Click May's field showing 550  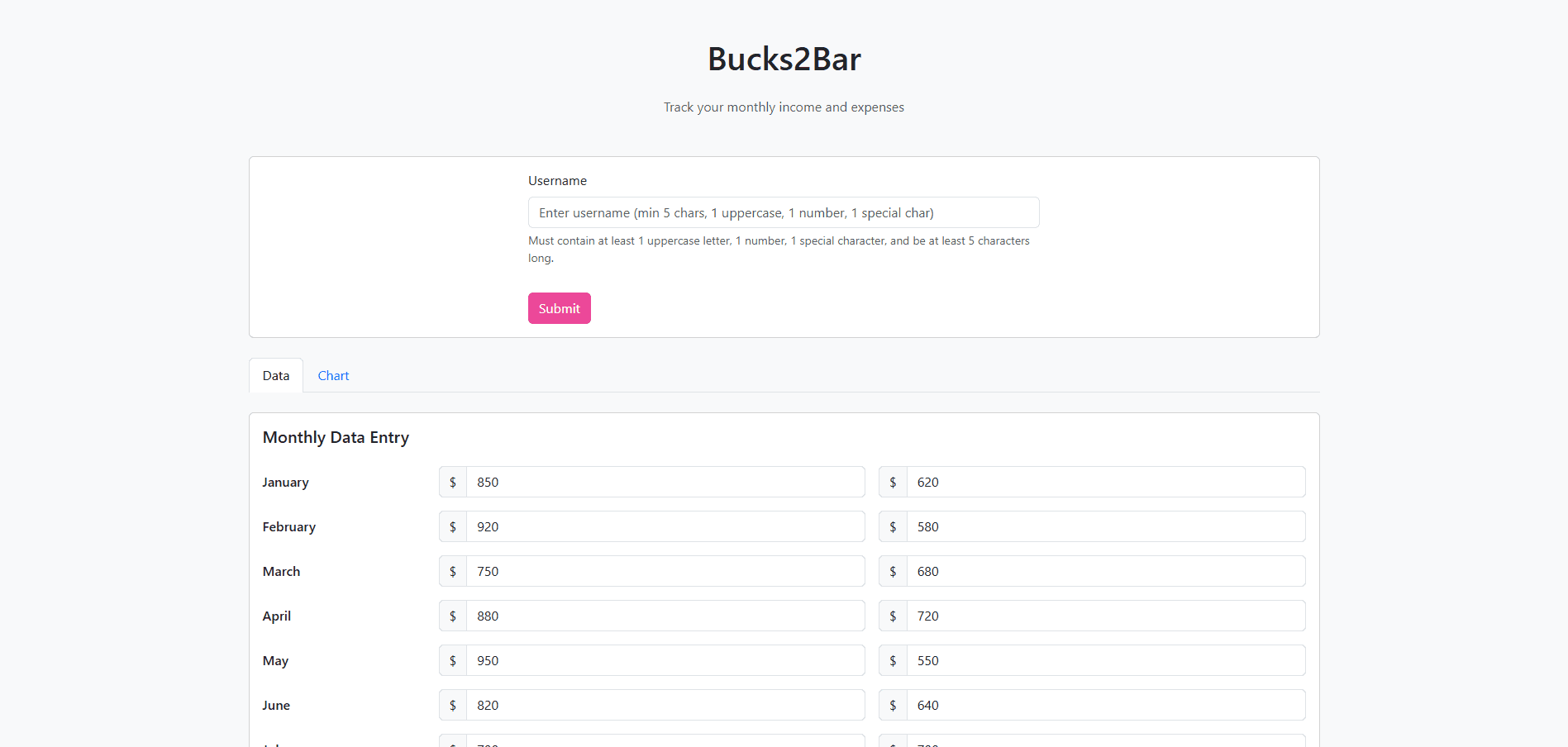pyautogui.click(x=1105, y=660)
